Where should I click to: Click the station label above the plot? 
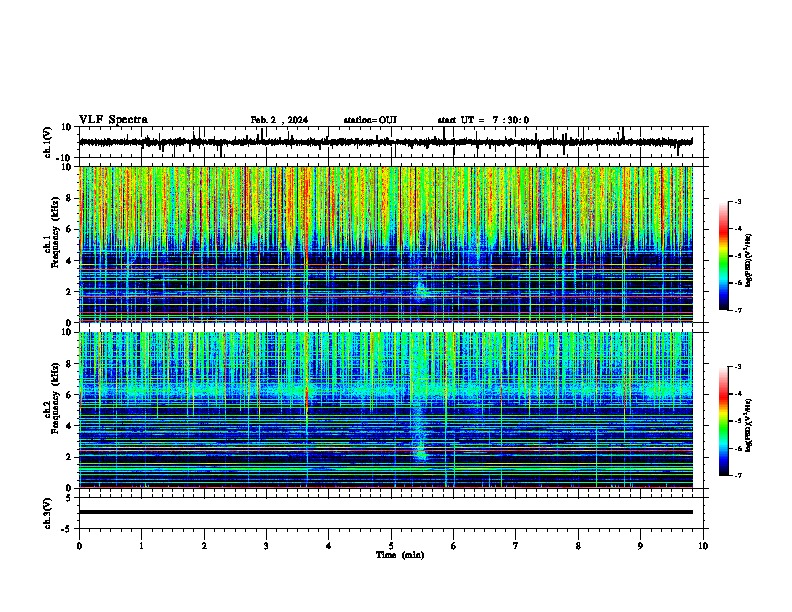click(x=370, y=120)
